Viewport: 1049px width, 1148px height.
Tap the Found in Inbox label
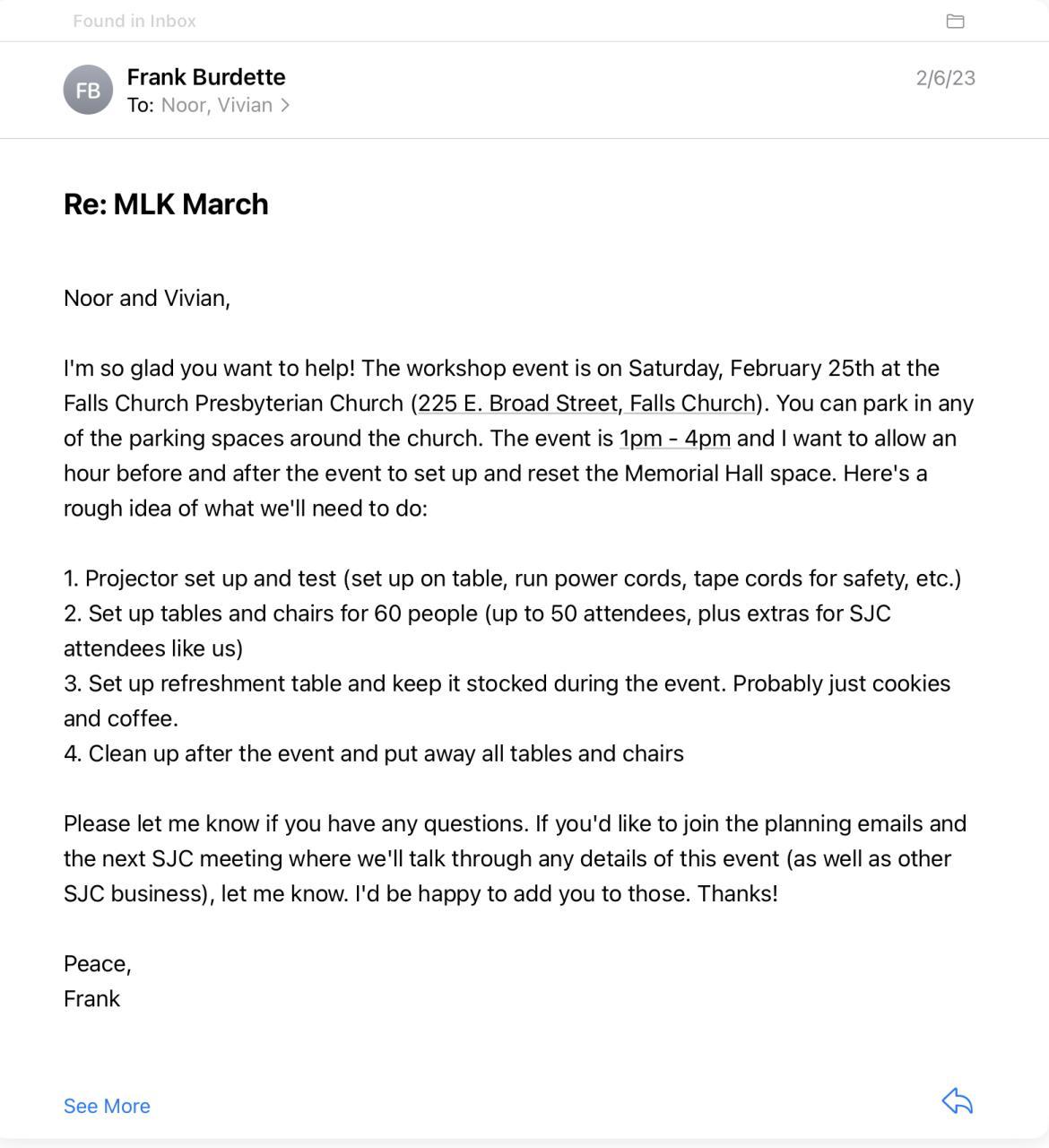pos(134,21)
